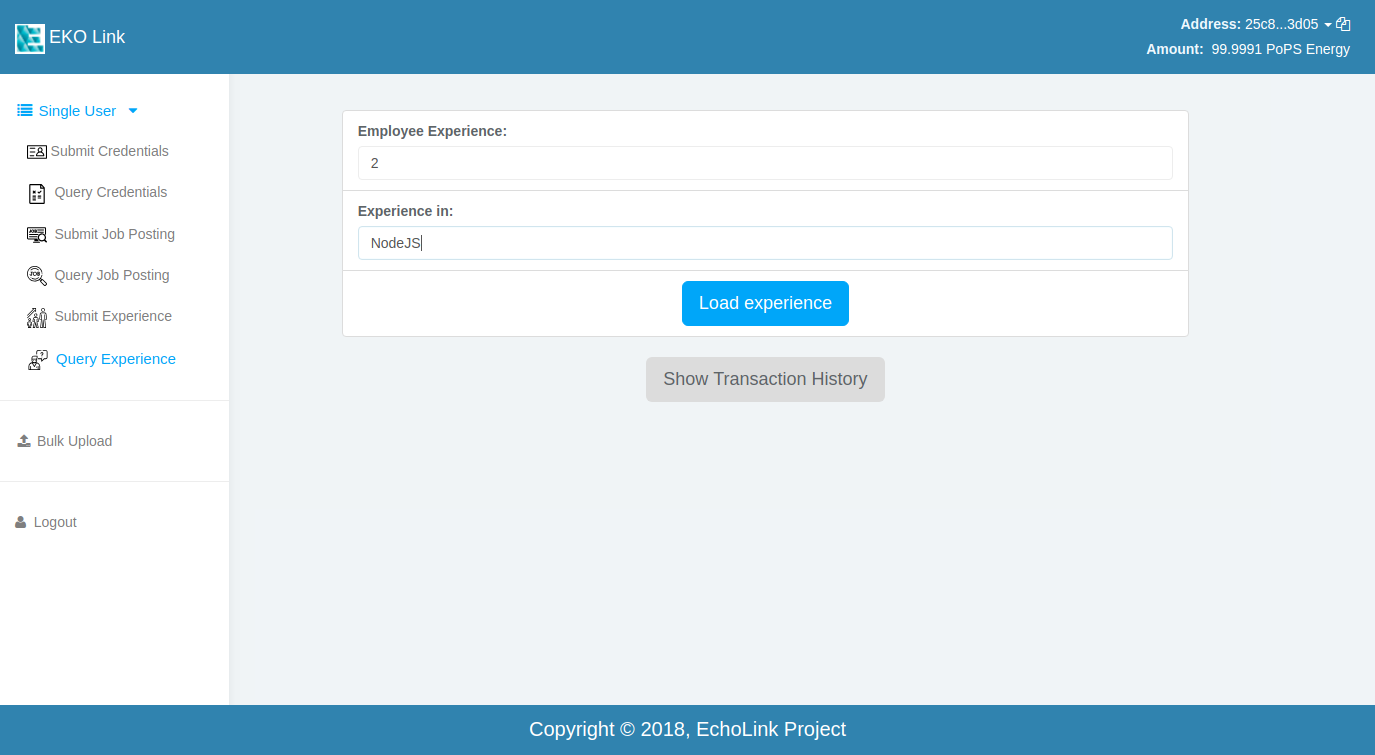Viewport: 1375px width, 755px height.
Task: Click the Single User menu label
Action: point(77,111)
